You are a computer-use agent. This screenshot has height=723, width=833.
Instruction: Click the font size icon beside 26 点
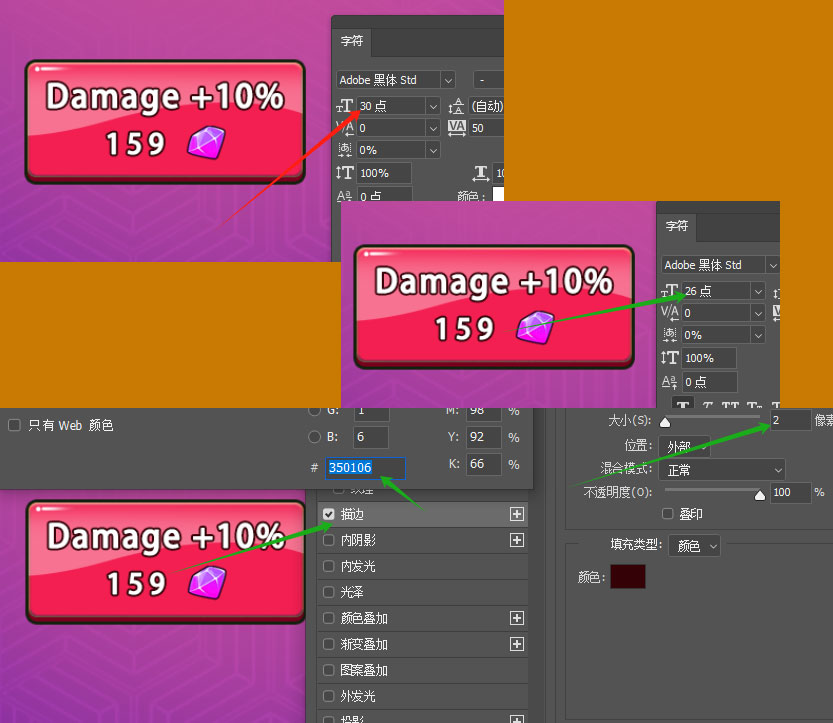click(670, 291)
